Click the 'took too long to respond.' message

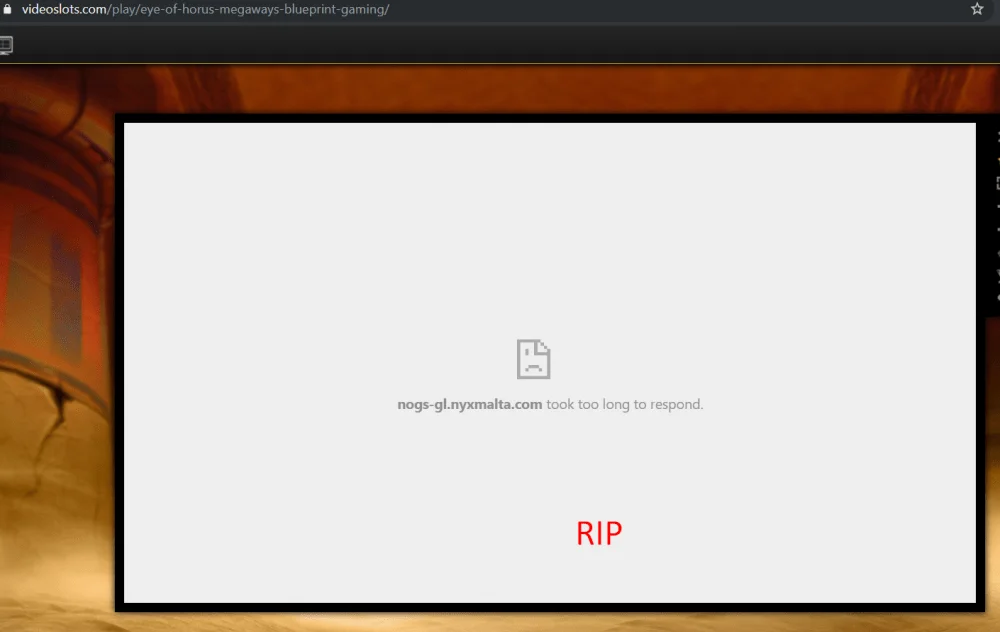click(624, 404)
